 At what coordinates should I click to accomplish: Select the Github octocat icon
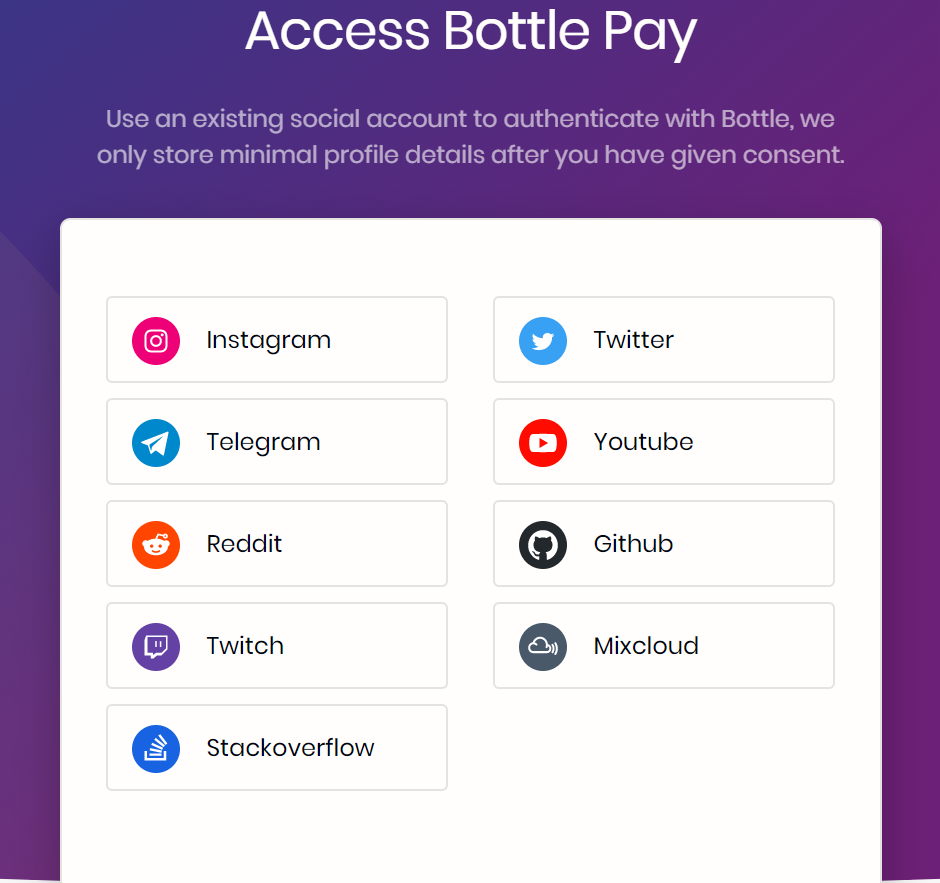tap(543, 544)
